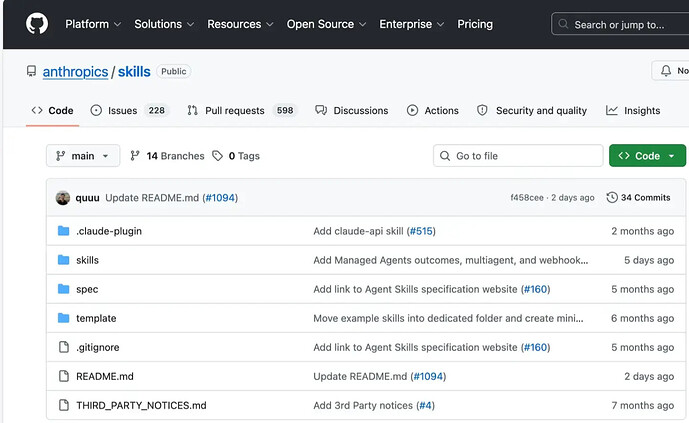Image resolution: width=689 pixels, height=423 pixels.
Task: Select the Code tab
Action: tap(52, 111)
